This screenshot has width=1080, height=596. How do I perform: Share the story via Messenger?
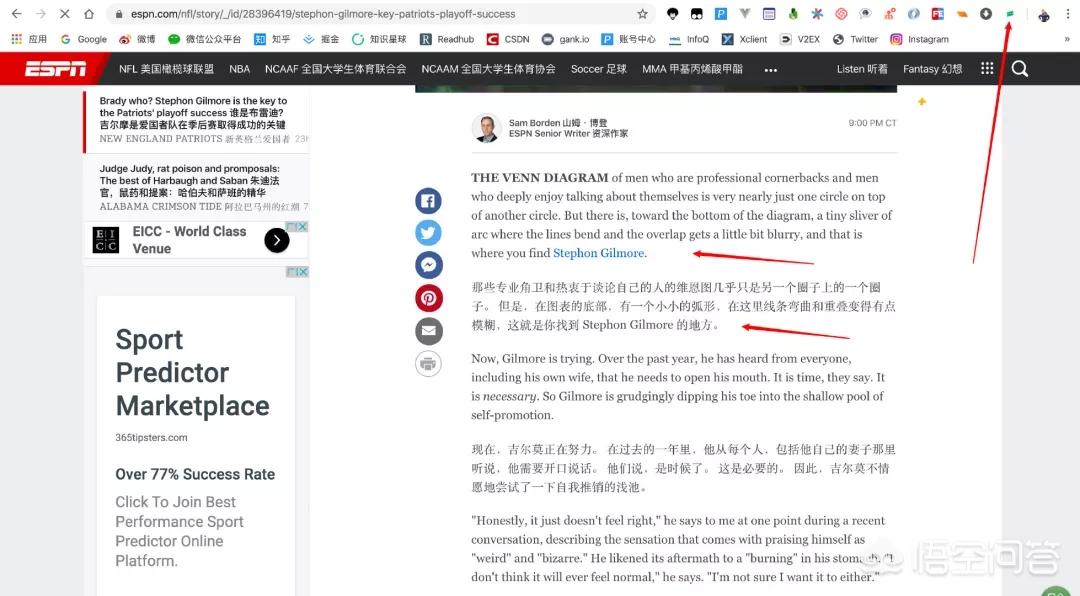pyautogui.click(x=428, y=265)
